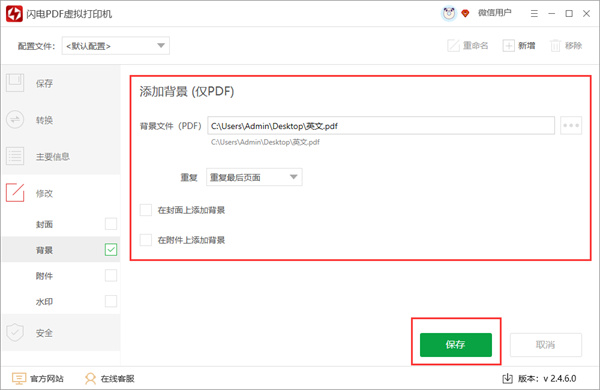Image resolution: width=600 pixels, height=390 pixels.
Task: Check 在封面上添加背景 option
Action: (146, 210)
